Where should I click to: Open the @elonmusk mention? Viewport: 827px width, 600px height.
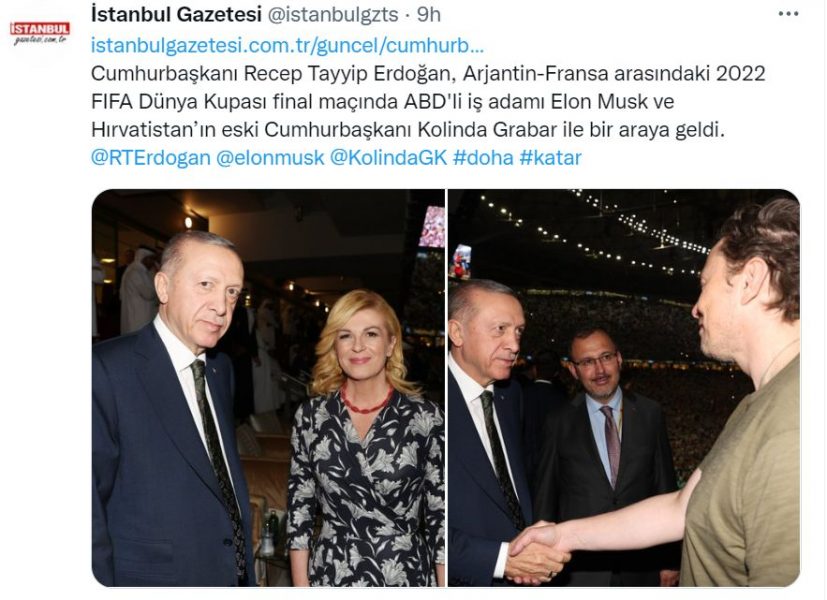[x=270, y=158]
